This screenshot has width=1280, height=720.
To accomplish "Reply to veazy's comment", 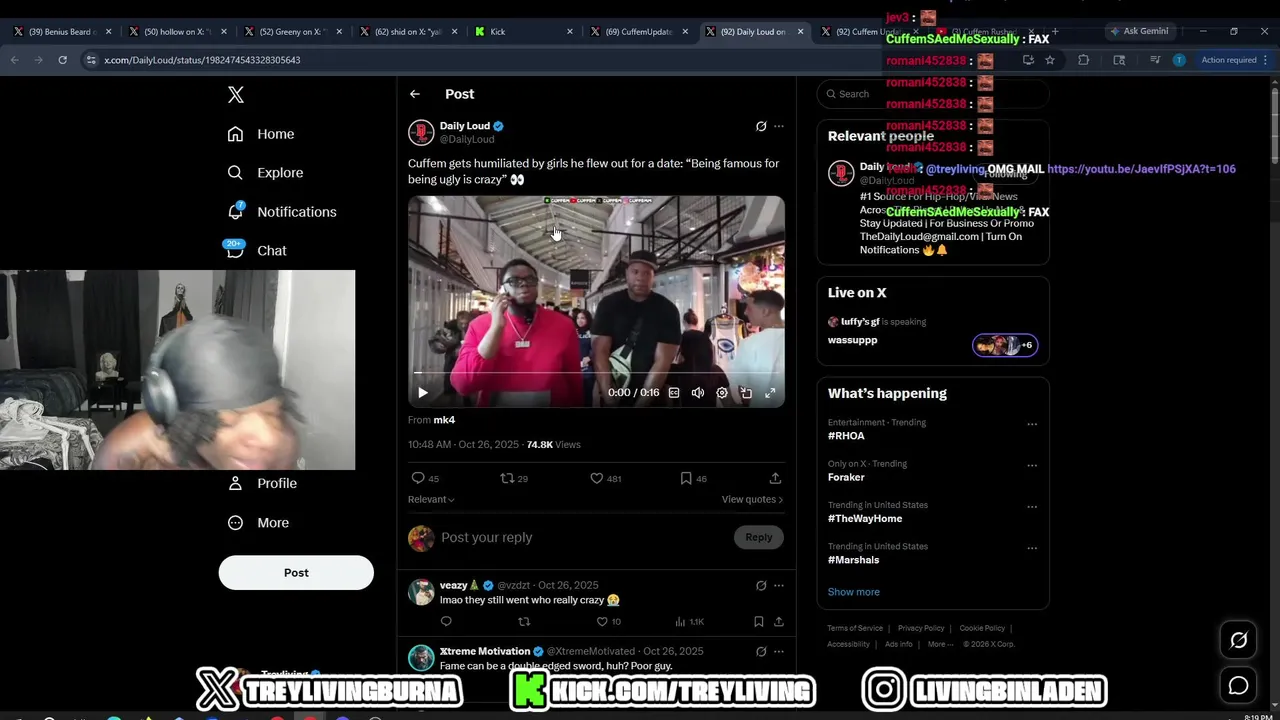I will tap(446, 622).
